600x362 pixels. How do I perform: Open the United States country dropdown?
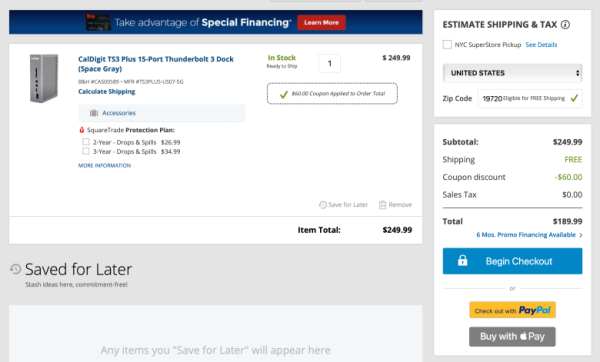tap(512, 73)
